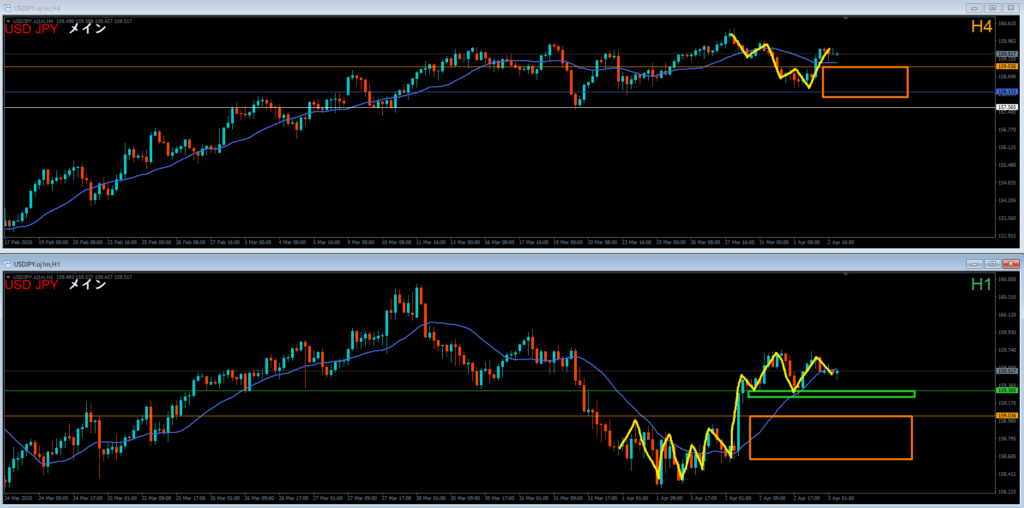This screenshot has width=1024, height=508.
Task: Click the orange H4 timeframe label
Action: (980, 29)
